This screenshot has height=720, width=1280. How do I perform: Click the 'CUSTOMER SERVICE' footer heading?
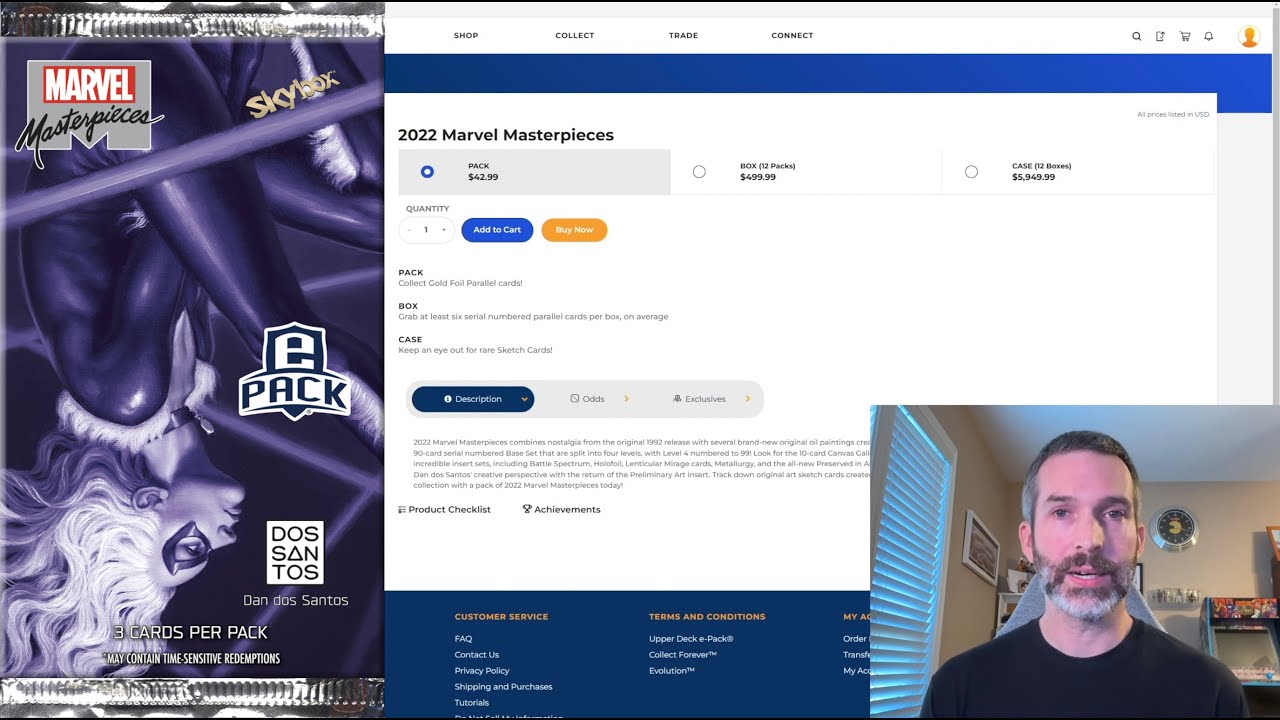501,617
